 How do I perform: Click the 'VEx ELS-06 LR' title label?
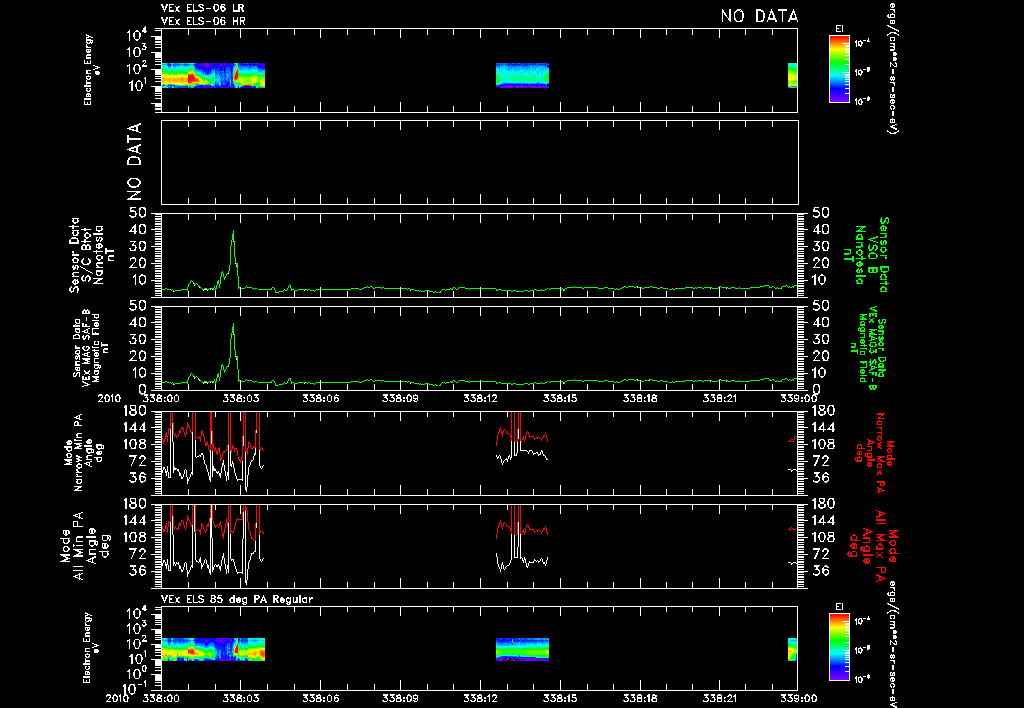tap(202, 8)
